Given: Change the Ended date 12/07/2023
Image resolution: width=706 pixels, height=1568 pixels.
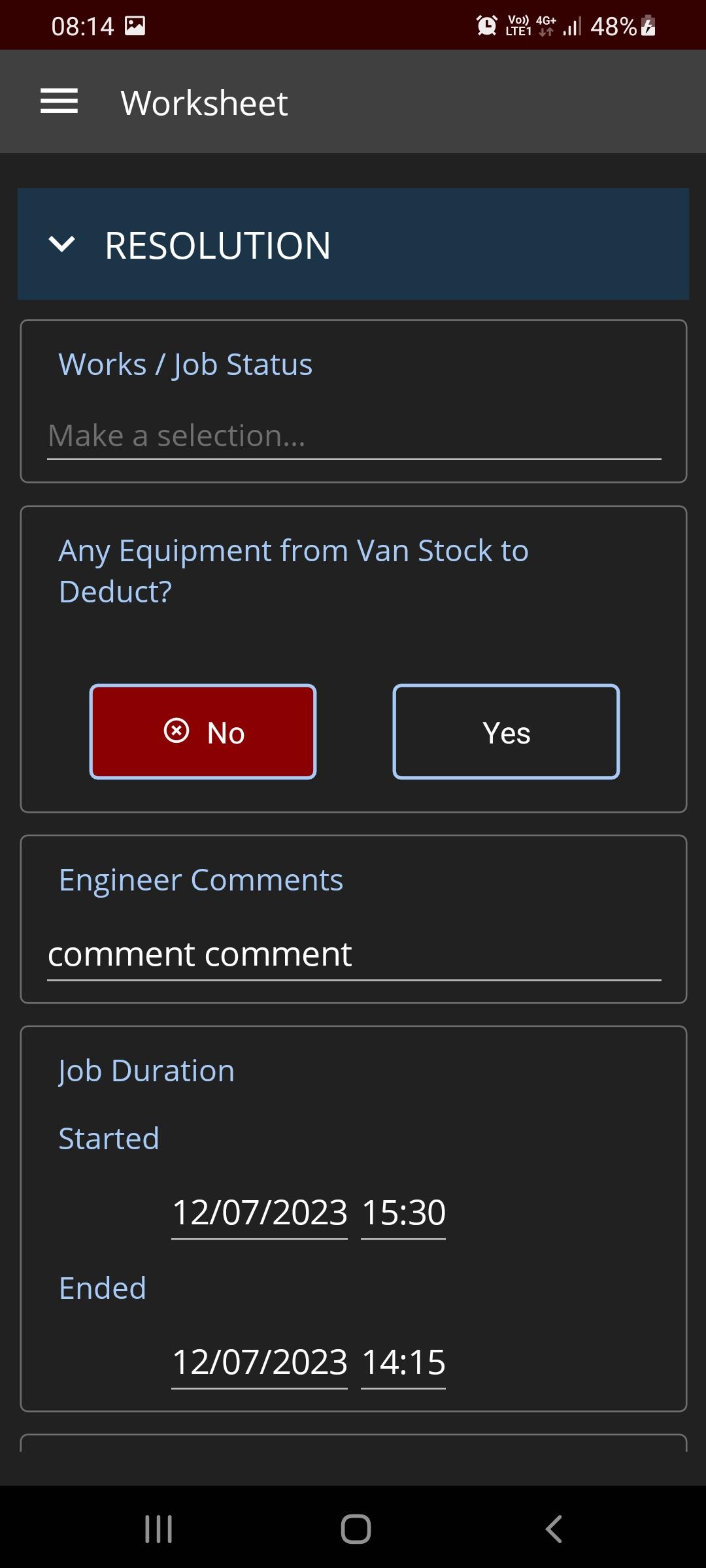Looking at the screenshot, I should [260, 1363].
